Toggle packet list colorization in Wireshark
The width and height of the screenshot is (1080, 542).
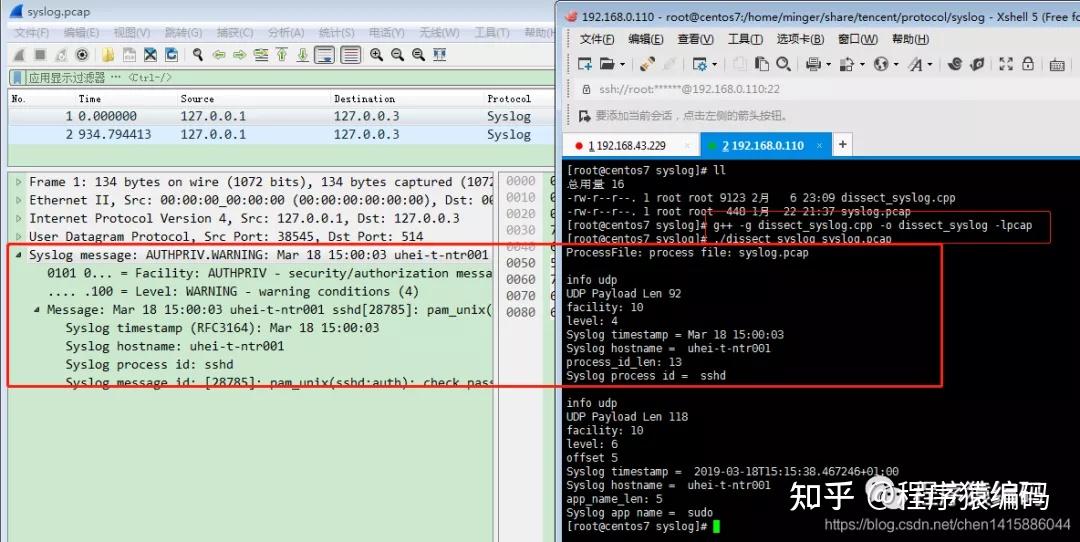351,55
